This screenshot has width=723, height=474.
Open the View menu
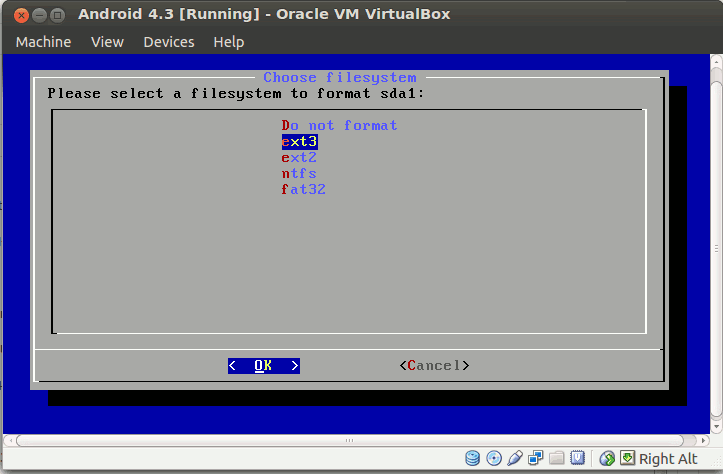[x=107, y=42]
